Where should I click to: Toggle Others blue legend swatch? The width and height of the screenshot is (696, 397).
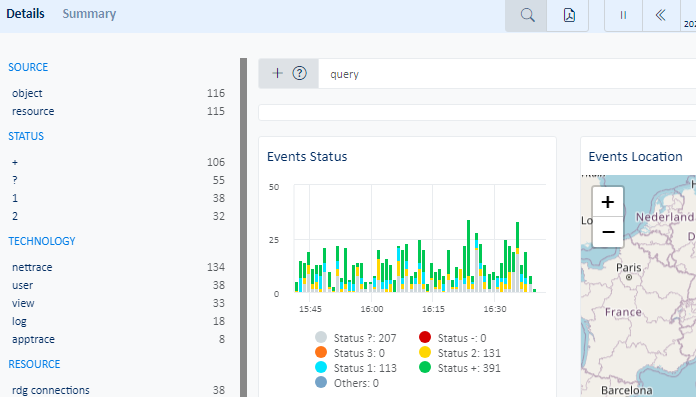click(321, 382)
